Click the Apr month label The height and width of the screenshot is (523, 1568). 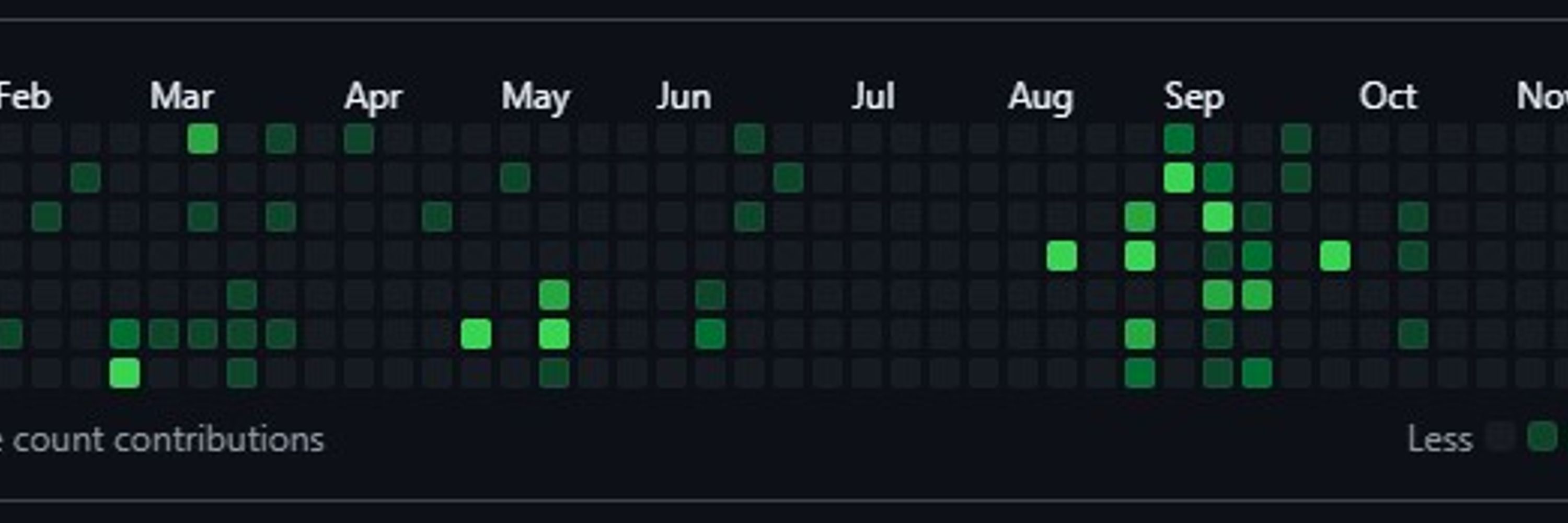click(373, 98)
